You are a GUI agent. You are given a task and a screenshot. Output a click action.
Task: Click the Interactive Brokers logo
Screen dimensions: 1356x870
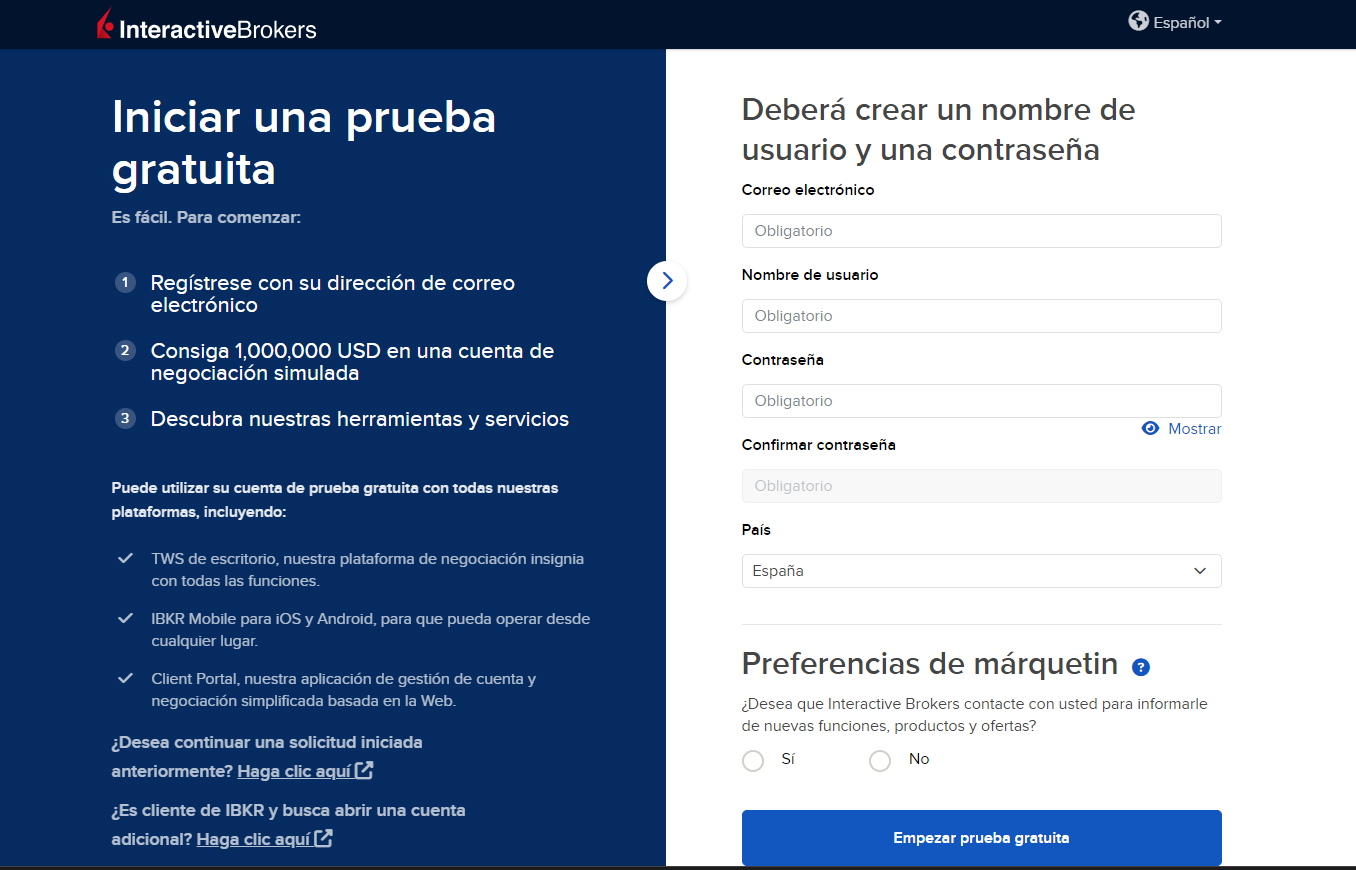[x=206, y=25]
